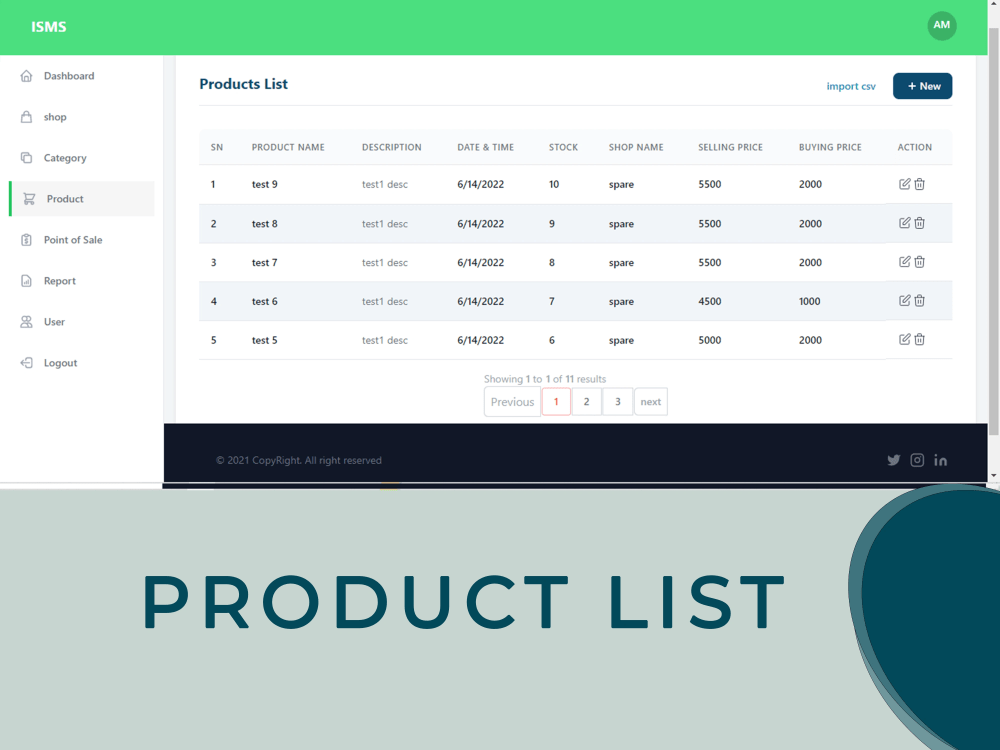This screenshot has width=1000, height=750.
Task: Go to pagination page 2
Action: [x=586, y=401]
